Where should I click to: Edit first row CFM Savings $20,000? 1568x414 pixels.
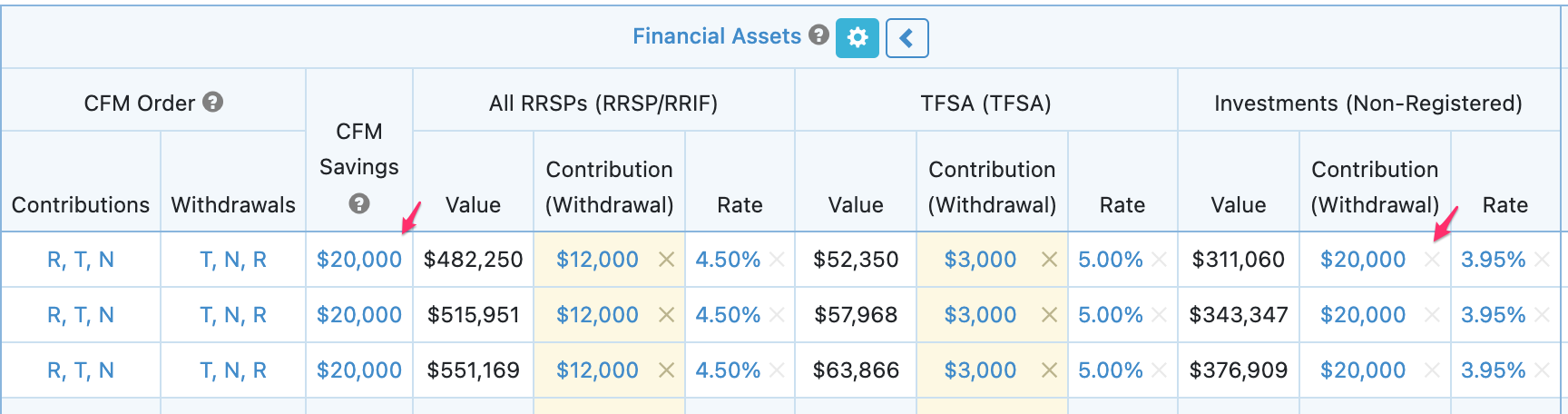coord(358,260)
